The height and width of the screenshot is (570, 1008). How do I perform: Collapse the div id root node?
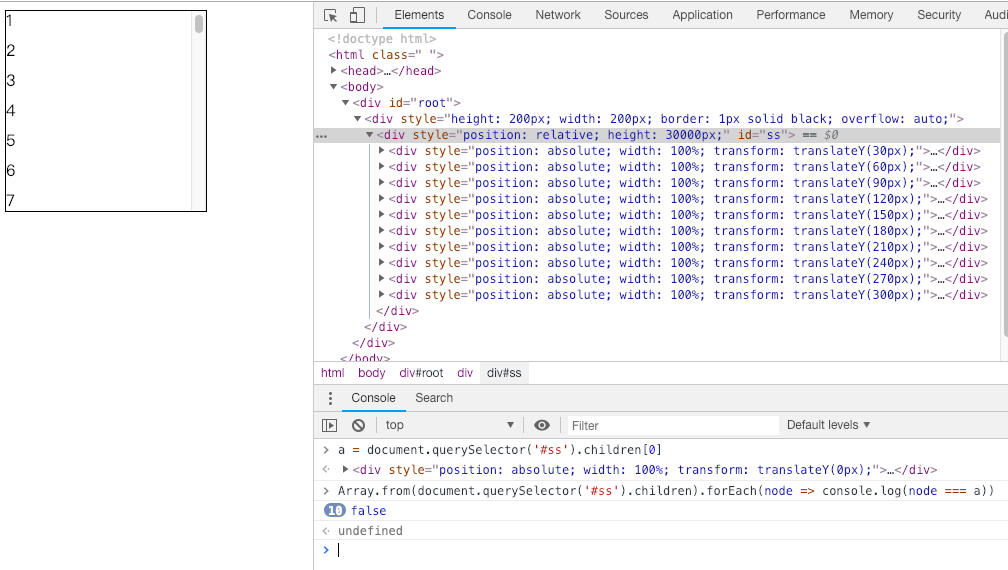345,103
